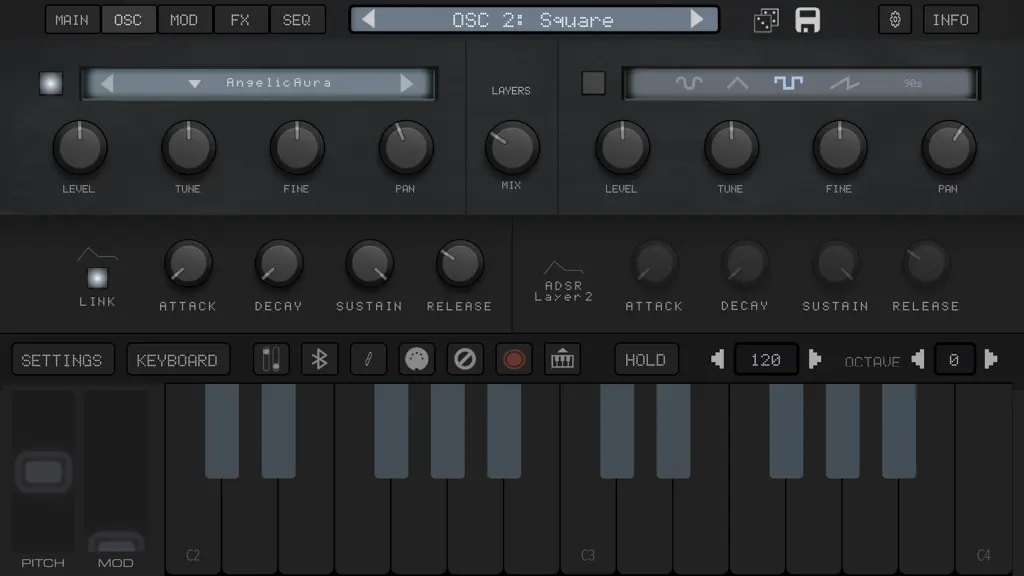This screenshot has height=576, width=1024.
Task: Open Bluetooth MIDI icon
Action: (x=319, y=360)
